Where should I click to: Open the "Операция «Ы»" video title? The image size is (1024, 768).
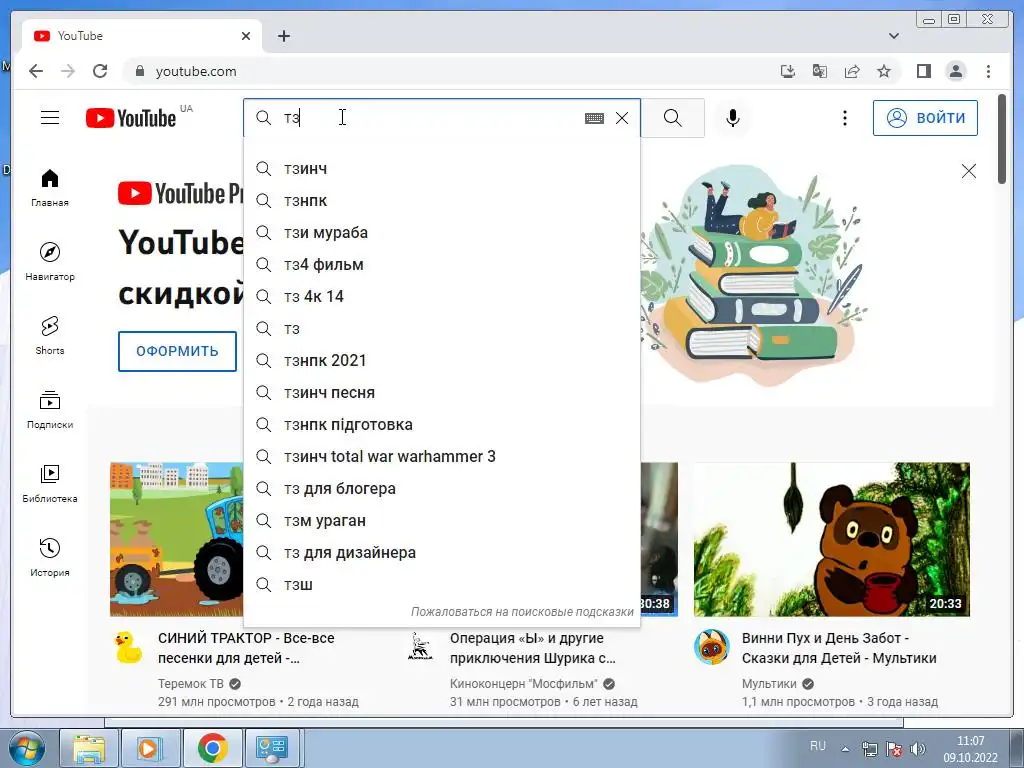[x=532, y=648]
